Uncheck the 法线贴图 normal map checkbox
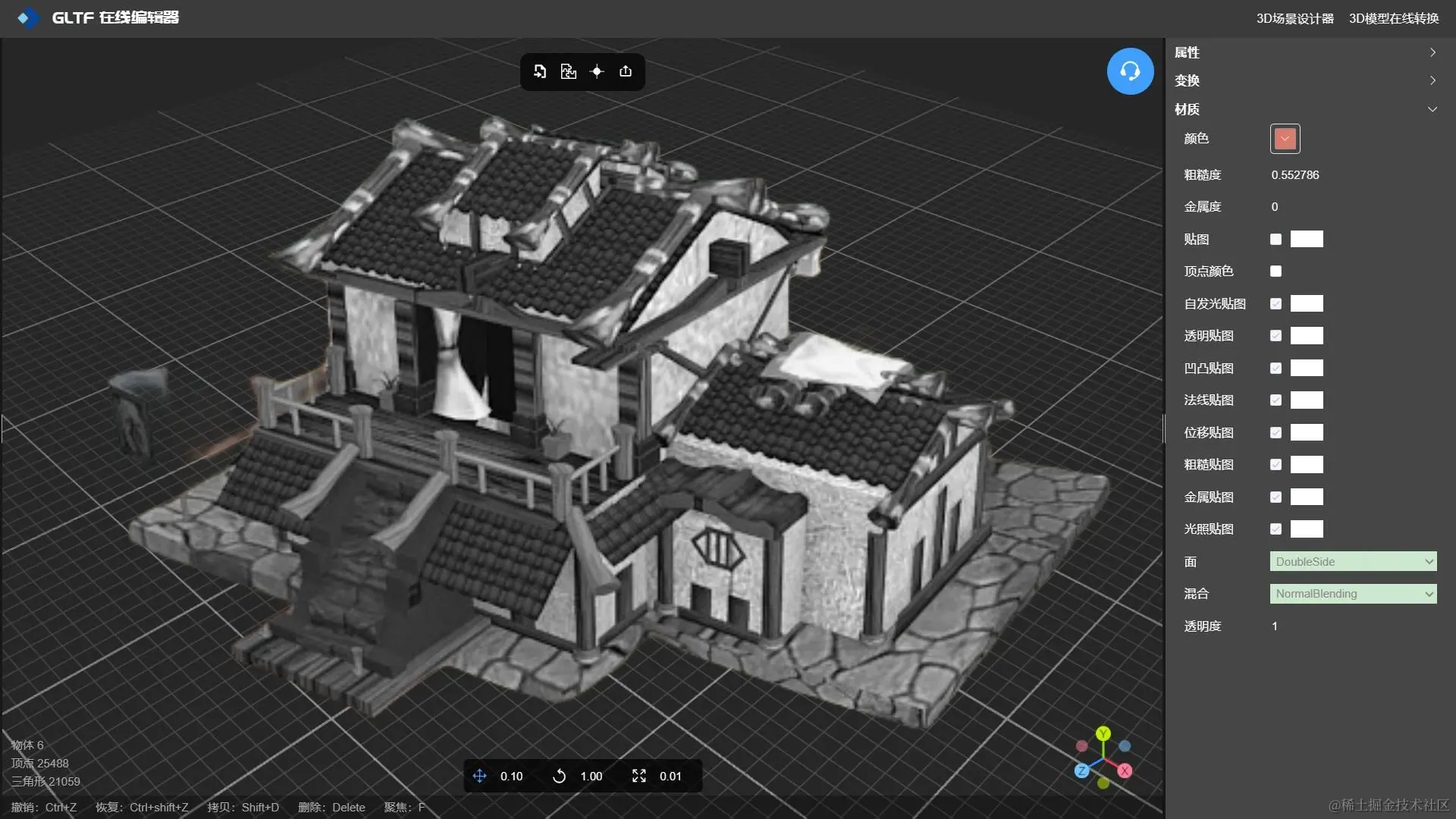1456x819 pixels. [x=1276, y=400]
